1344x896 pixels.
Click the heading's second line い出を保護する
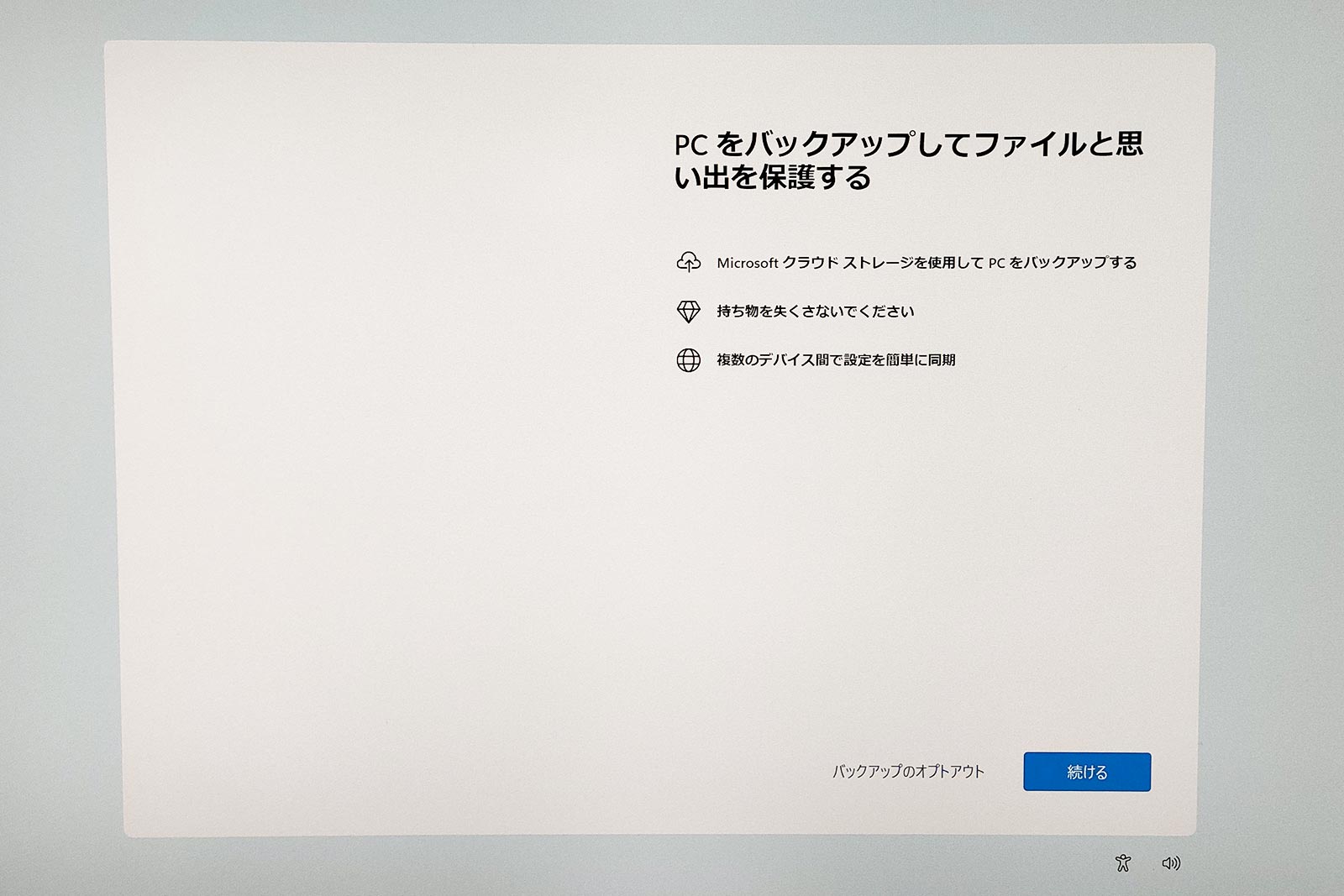coord(773,178)
